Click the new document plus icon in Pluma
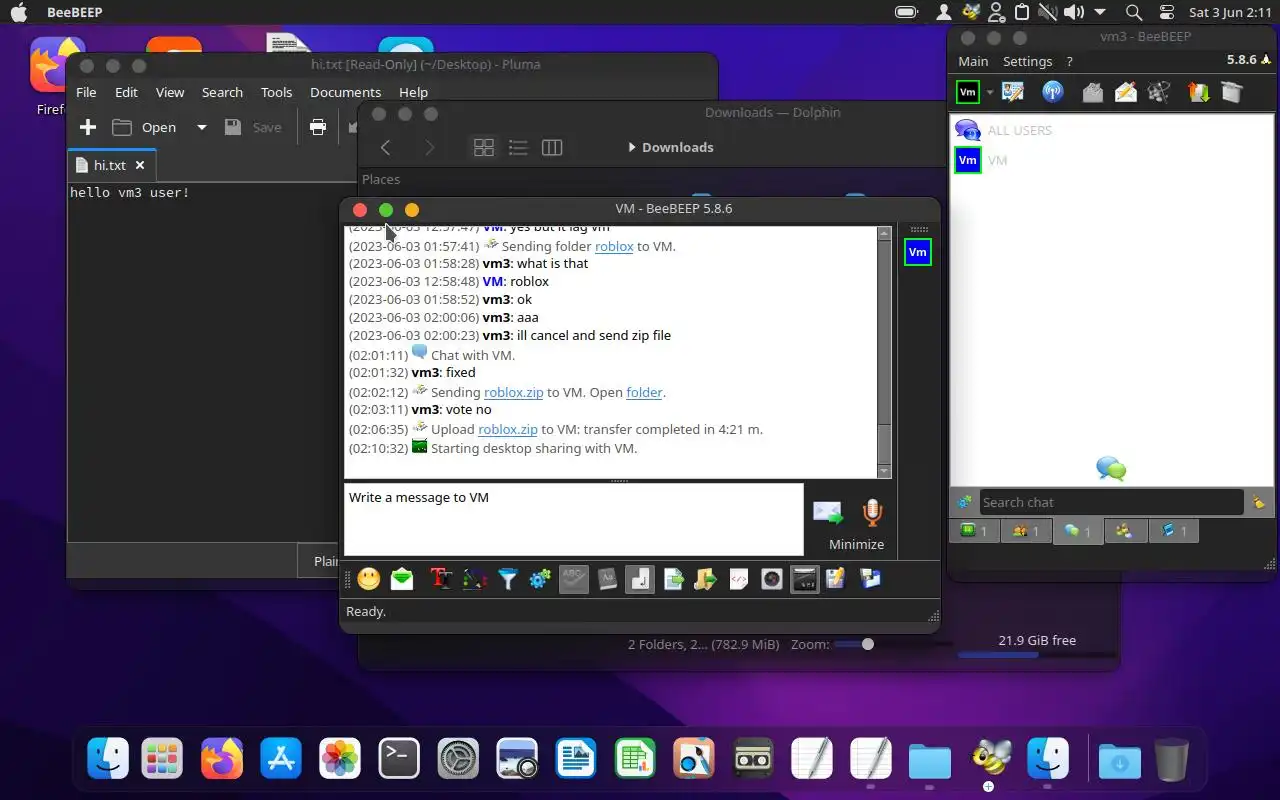The image size is (1280, 800). click(x=88, y=127)
